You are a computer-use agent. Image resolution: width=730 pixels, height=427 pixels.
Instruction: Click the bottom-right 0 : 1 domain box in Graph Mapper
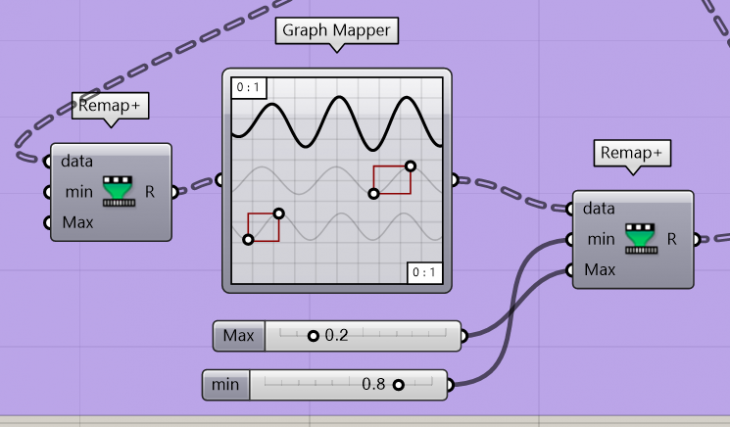(423, 272)
